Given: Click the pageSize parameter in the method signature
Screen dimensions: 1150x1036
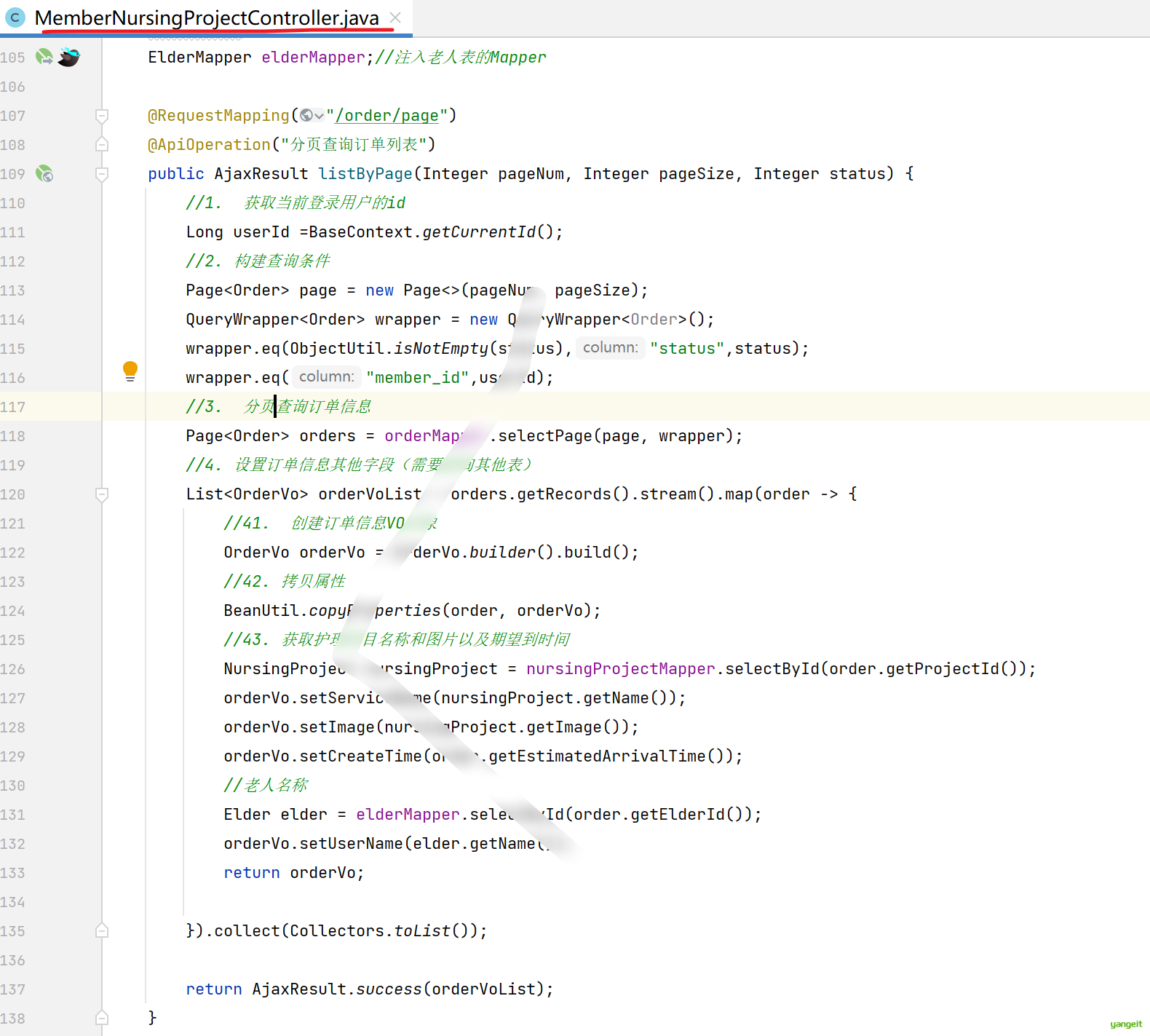Looking at the screenshot, I should (697, 173).
